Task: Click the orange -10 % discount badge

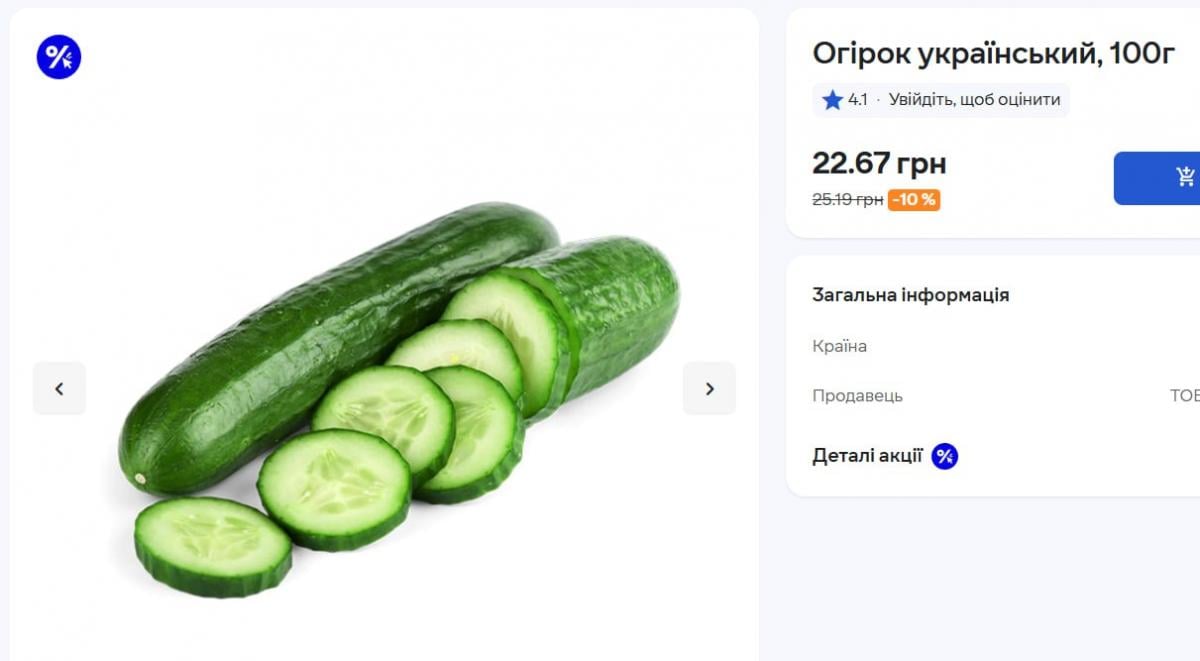Action: (x=914, y=200)
